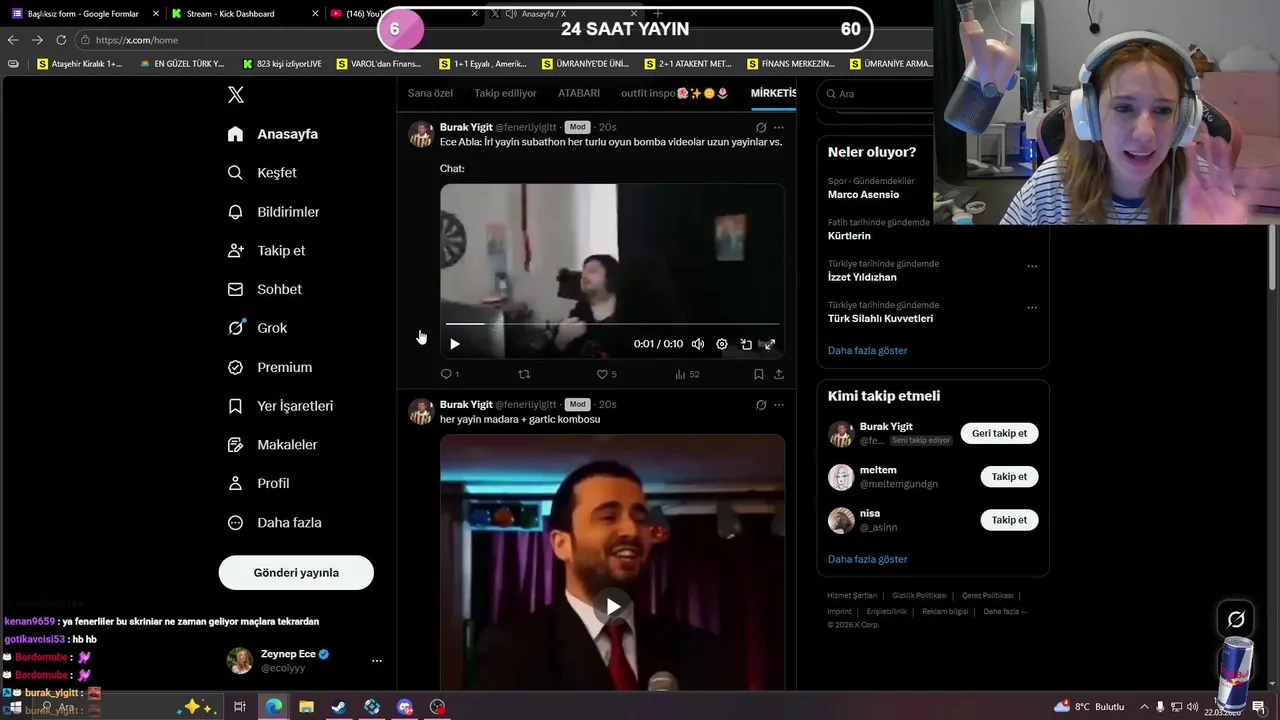1280x720 pixels.
Task: Open Windows Task View on taskbar
Action: 240,706
